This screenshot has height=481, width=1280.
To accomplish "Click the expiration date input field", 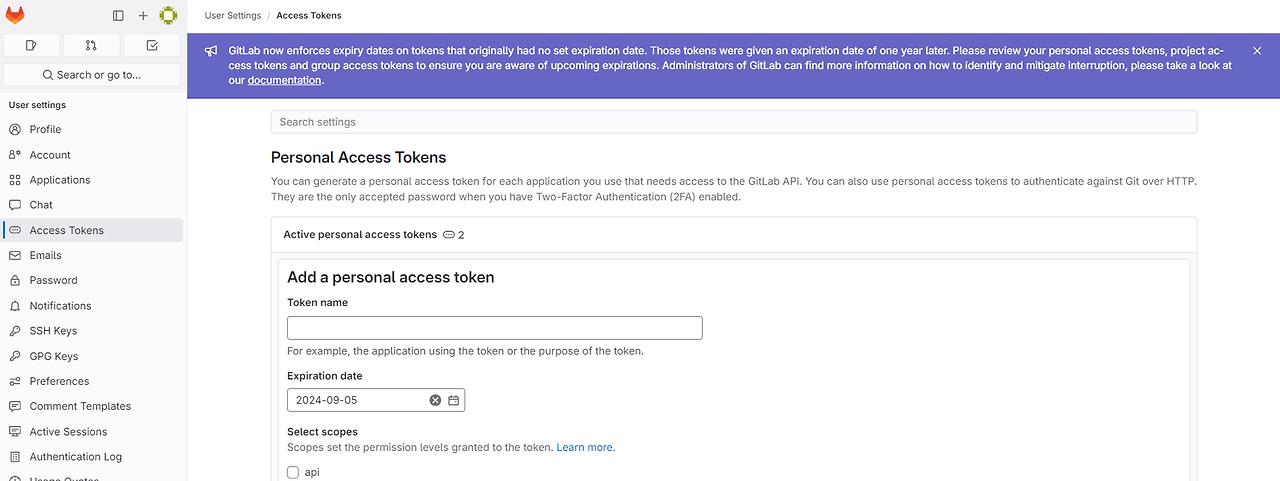I will [376, 400].
